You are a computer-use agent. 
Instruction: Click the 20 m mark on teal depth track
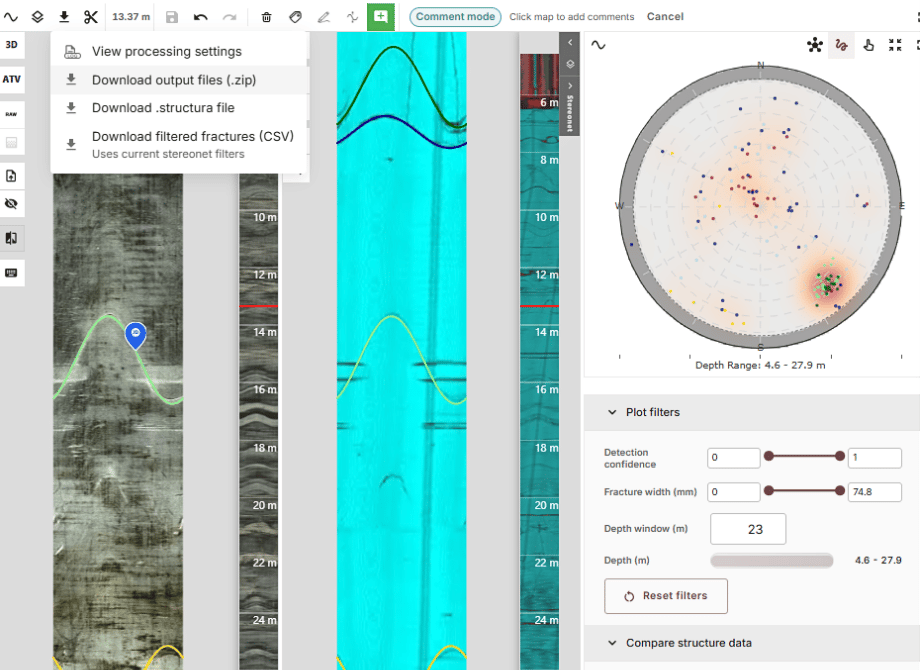click(x=546, y=505)
